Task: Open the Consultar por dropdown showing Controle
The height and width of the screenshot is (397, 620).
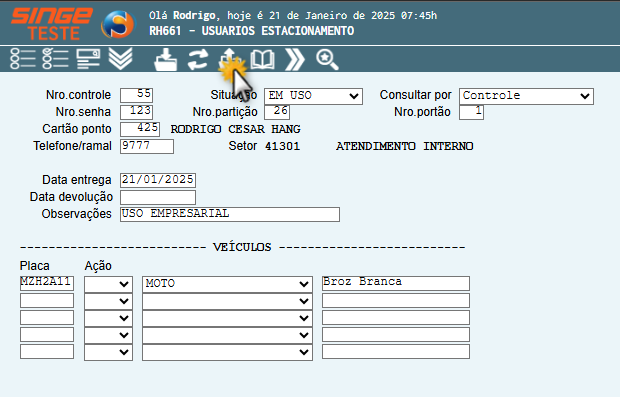Action: coord(526,96)
